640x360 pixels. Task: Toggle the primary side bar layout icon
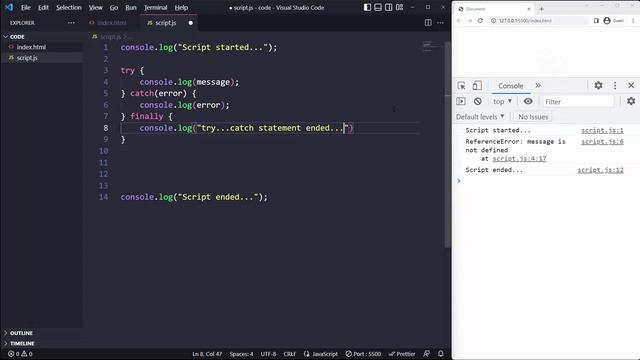367,7
